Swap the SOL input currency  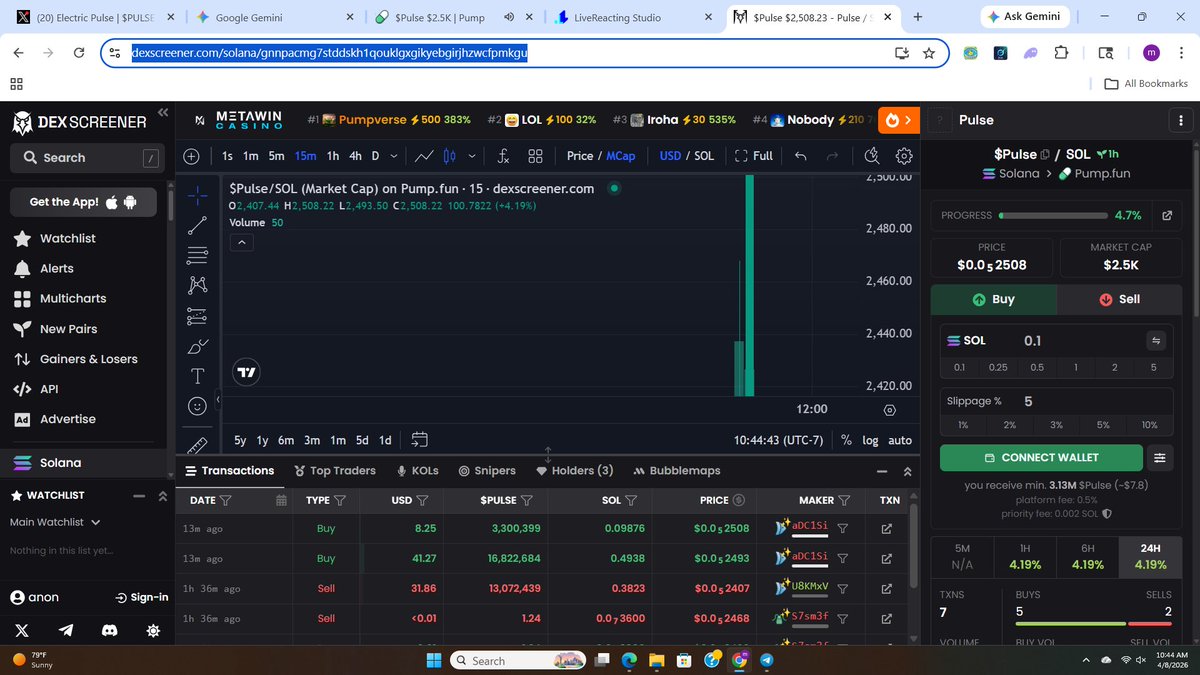[1157, 340]
